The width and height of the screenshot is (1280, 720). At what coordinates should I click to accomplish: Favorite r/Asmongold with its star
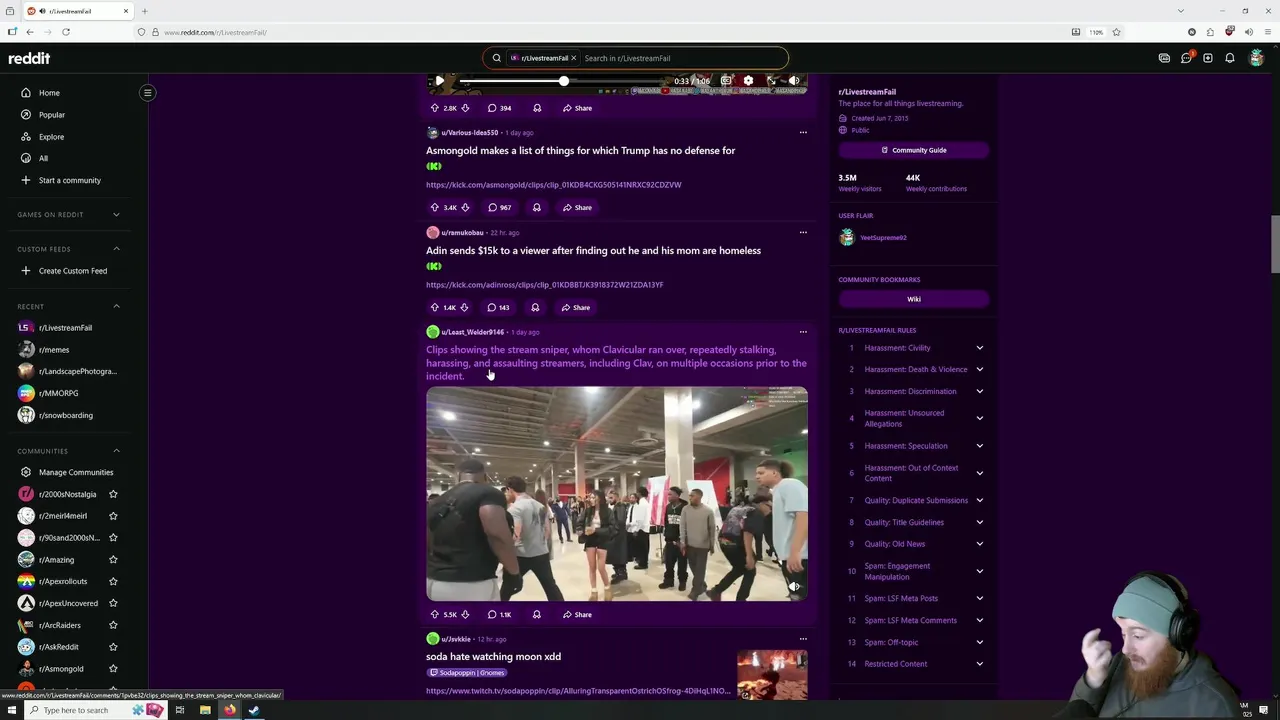tap(113, 669)
